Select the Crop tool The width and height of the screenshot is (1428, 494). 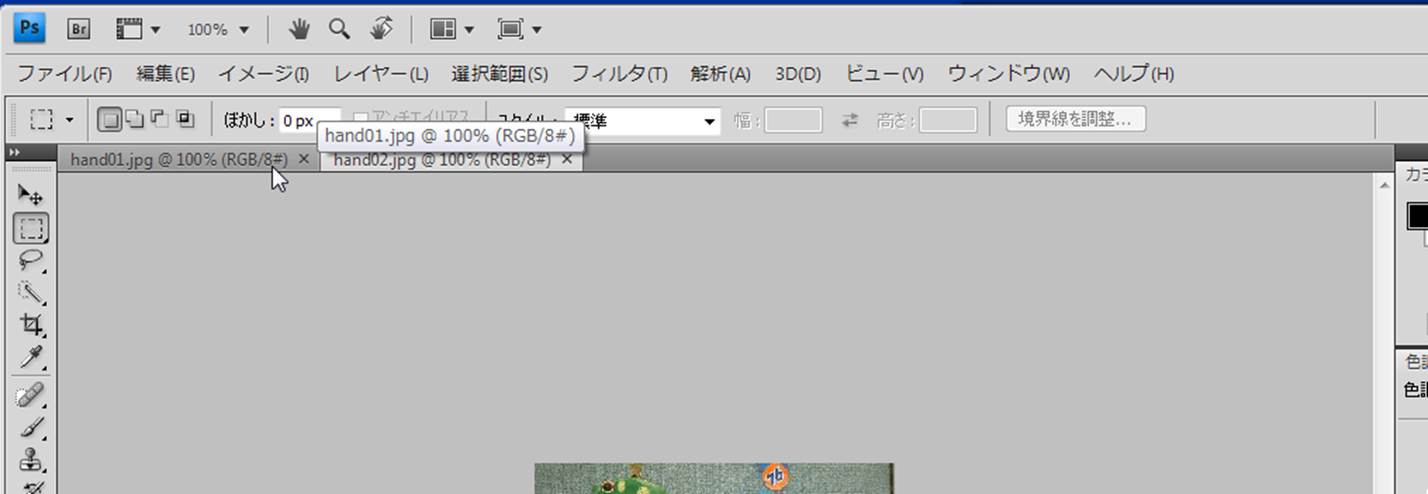(x=31, y=325)
